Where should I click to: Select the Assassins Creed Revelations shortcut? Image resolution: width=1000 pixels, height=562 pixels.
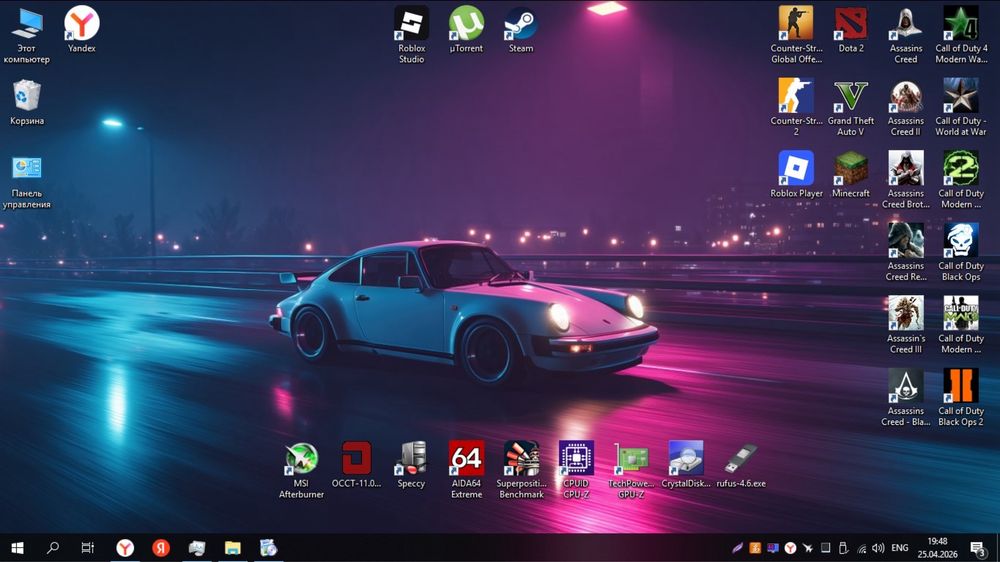click(x=906, y=253)
